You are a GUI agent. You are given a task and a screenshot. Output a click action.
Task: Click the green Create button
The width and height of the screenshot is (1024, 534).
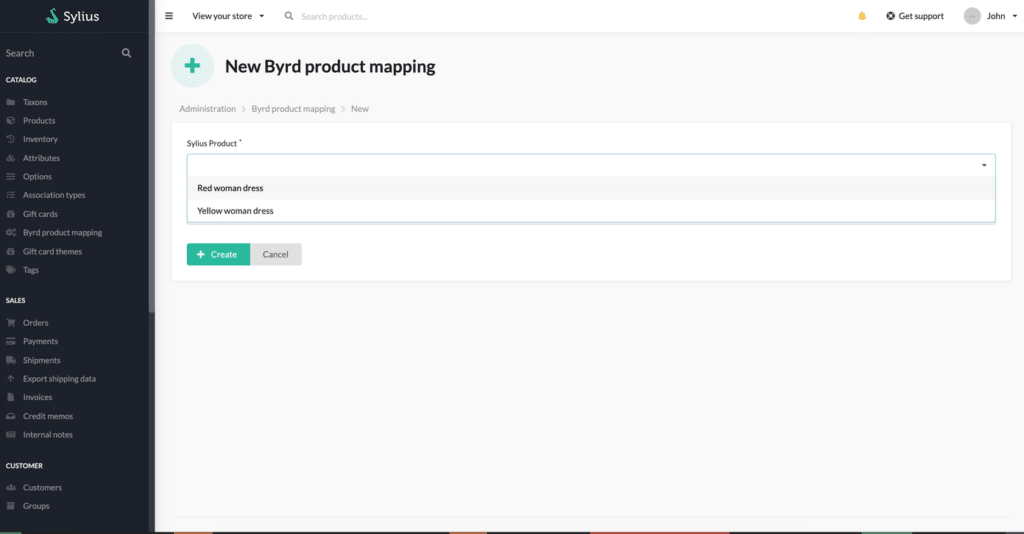[x=218, y=254]
